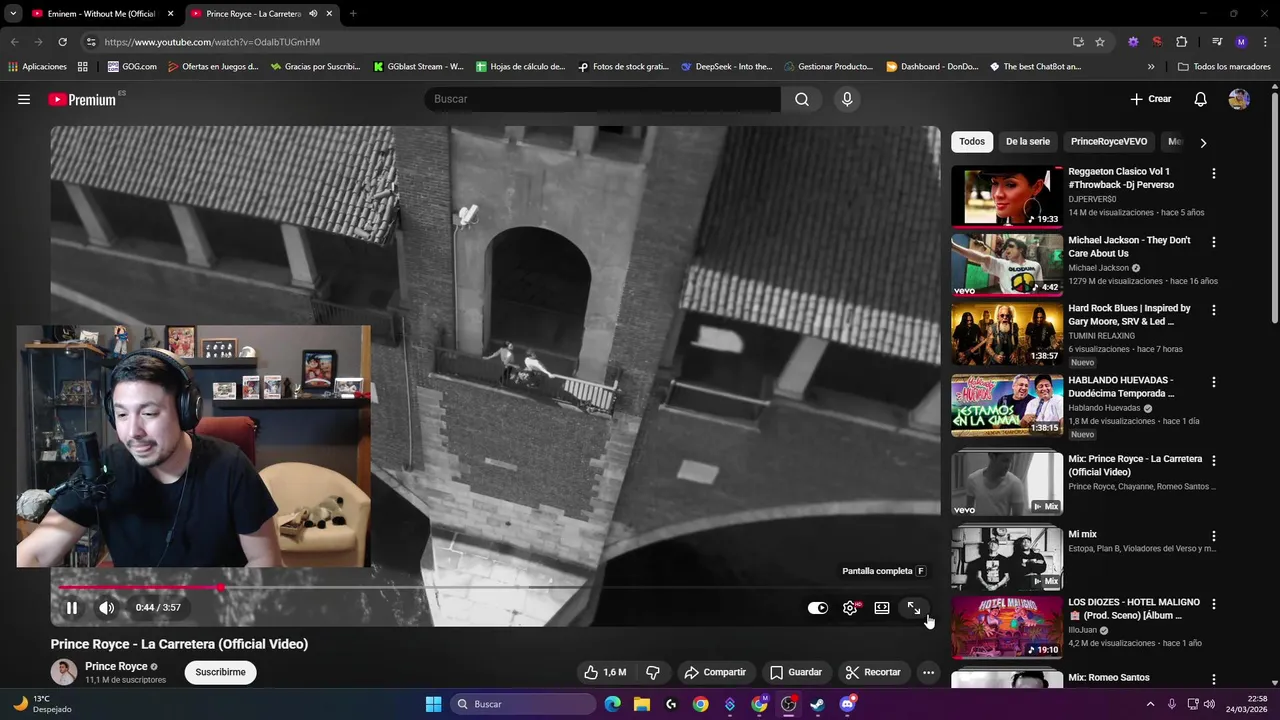The height and width of the screenshot is (720, 1280).
Task: Open the YouTube hamburger guide menu
Action: pyautogui.click(x=24, y=99)
